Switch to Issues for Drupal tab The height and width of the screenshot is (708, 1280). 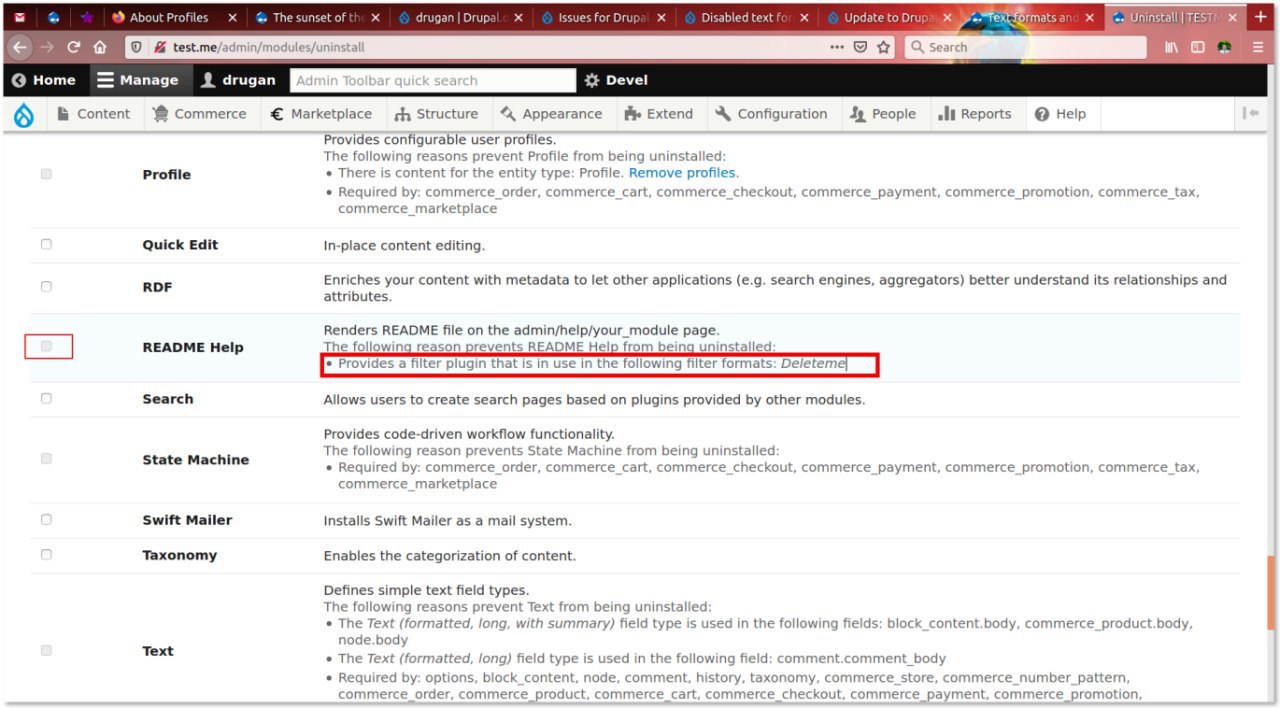tap(603, 17)
